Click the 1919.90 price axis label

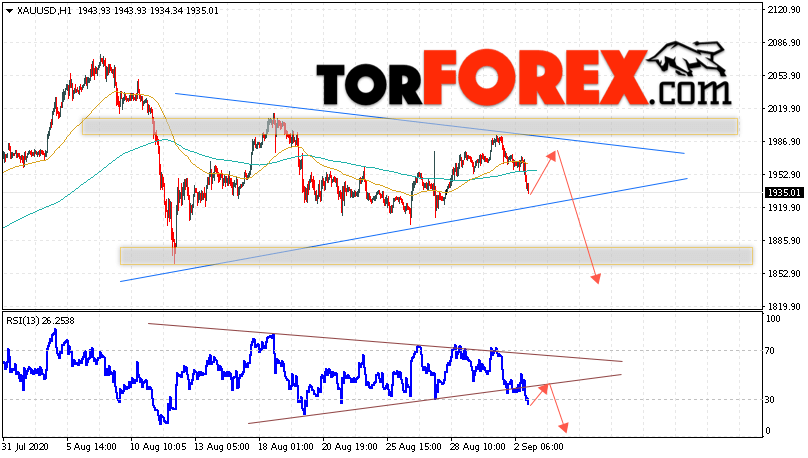[x=784, y=208]
